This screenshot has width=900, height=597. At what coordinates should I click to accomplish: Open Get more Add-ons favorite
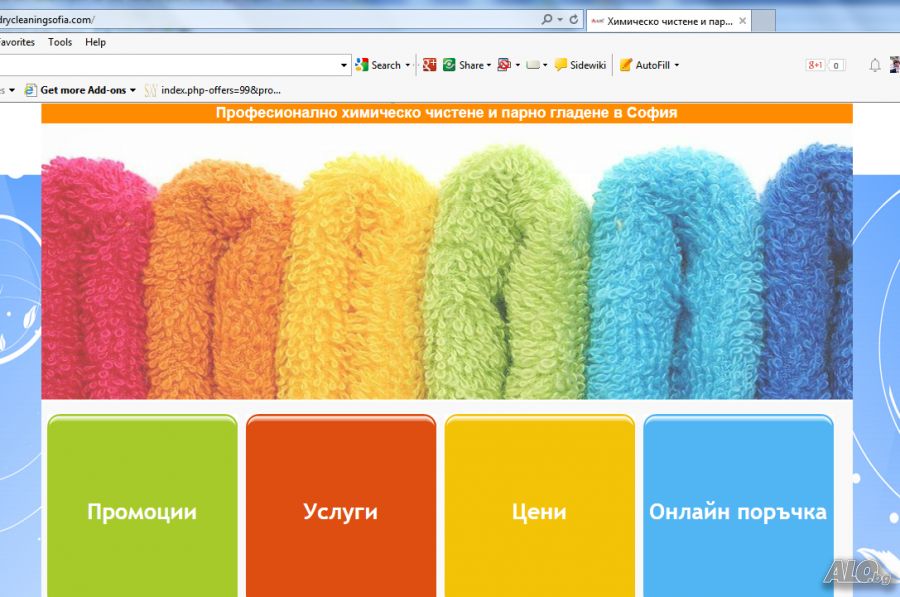pos(76,90)
